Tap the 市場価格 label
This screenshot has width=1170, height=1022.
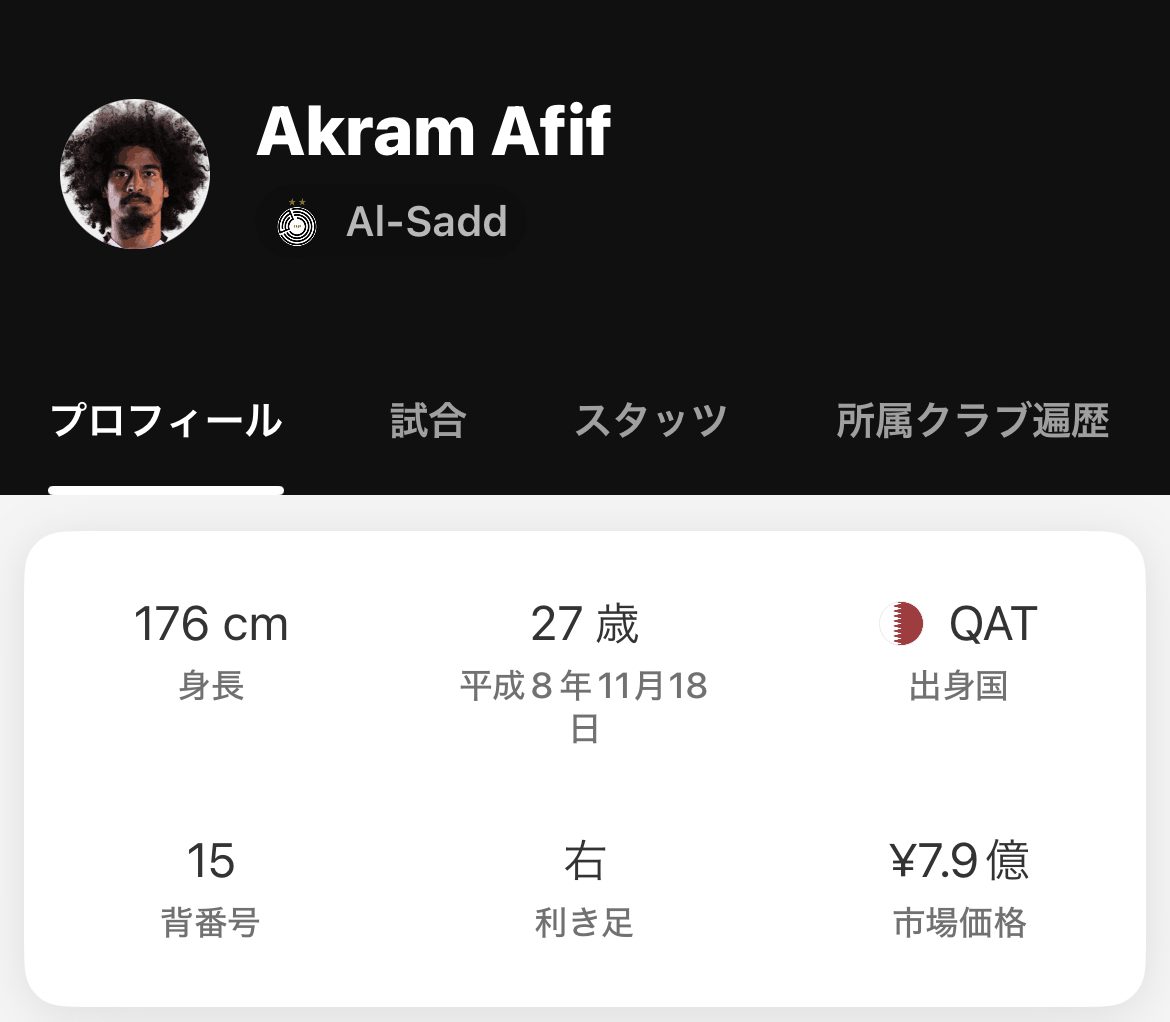[x=960, y=922]
